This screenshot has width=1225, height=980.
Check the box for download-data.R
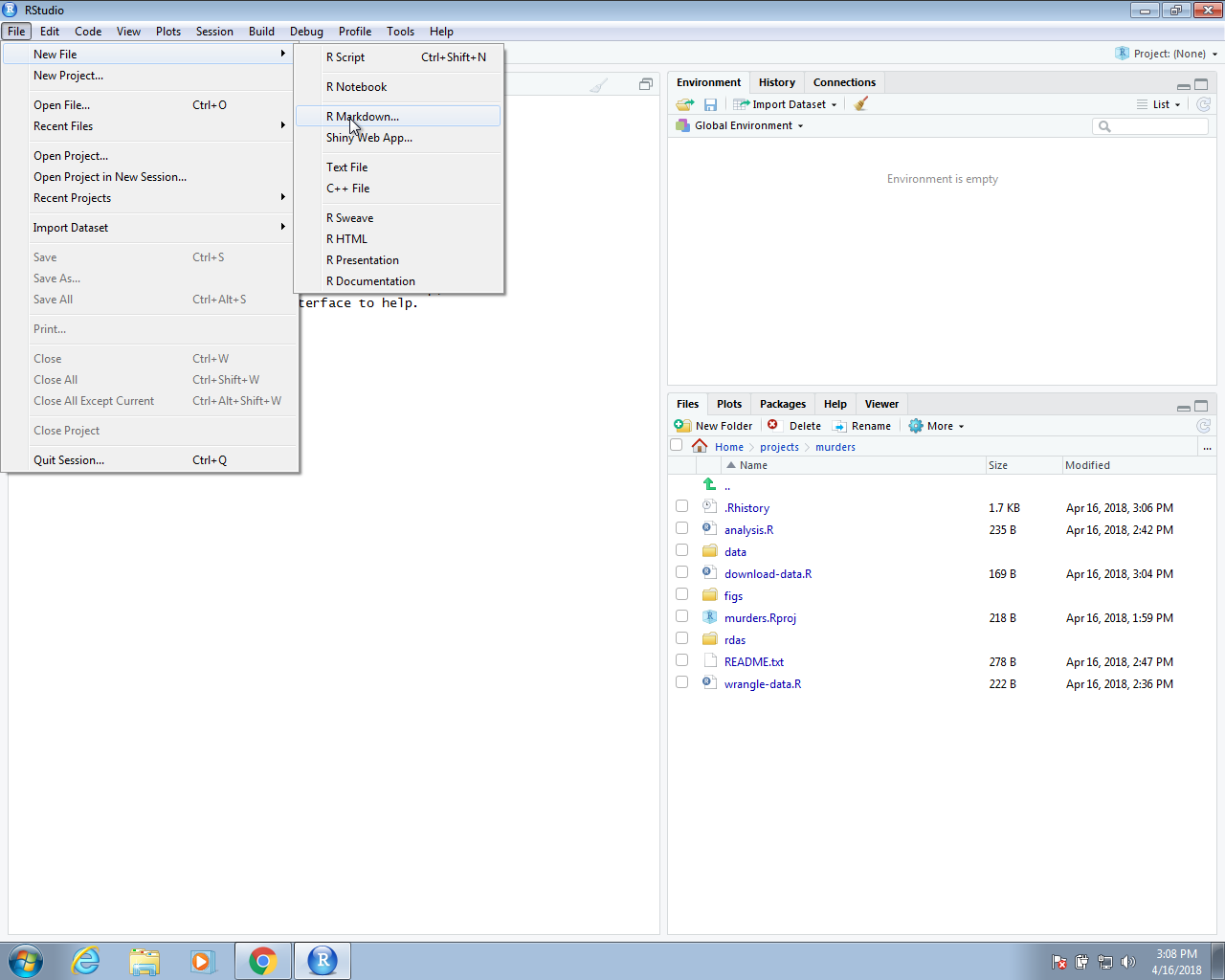coord(681,572)
